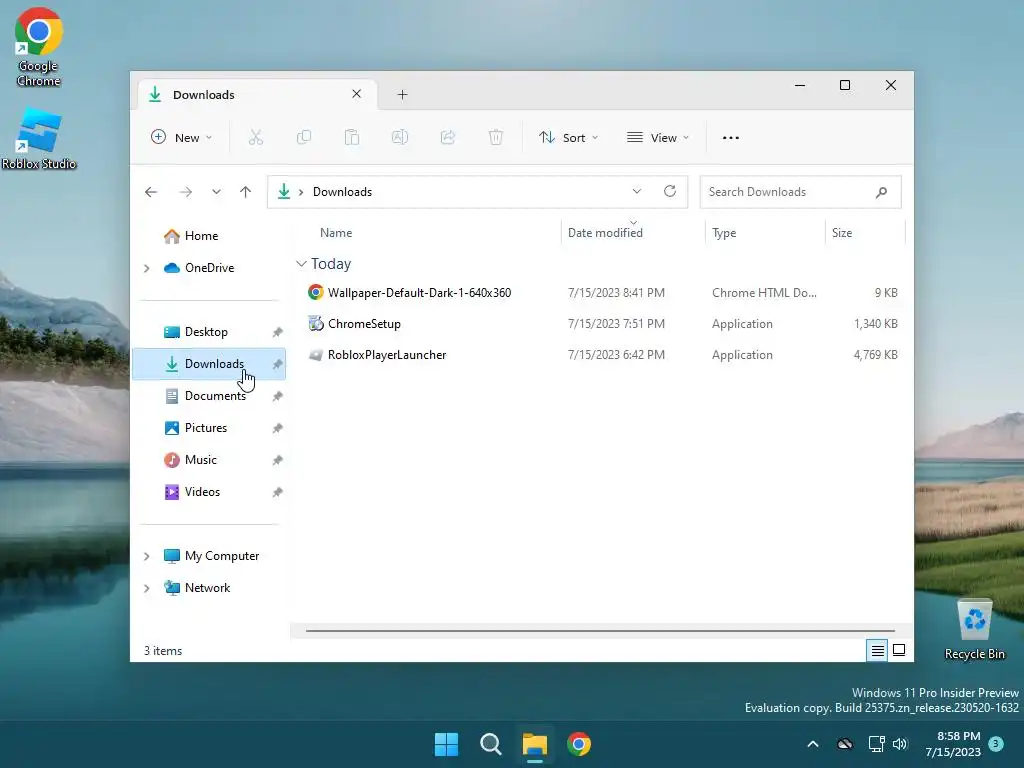This screenshot has width=1024, height=768.
Task: Expand OneDrive in navigation pane
Action: tap(147, 268)
